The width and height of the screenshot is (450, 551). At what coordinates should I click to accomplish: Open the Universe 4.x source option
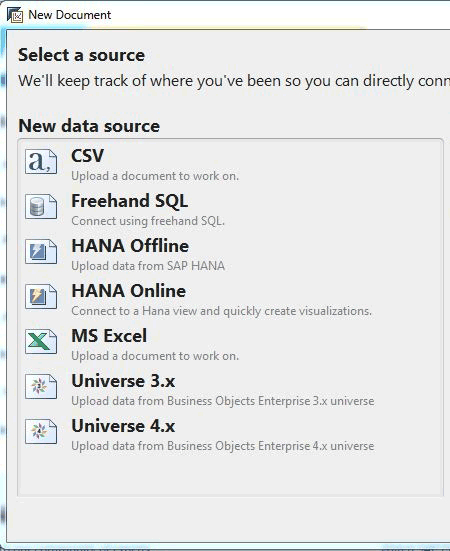tap(123, 426)
